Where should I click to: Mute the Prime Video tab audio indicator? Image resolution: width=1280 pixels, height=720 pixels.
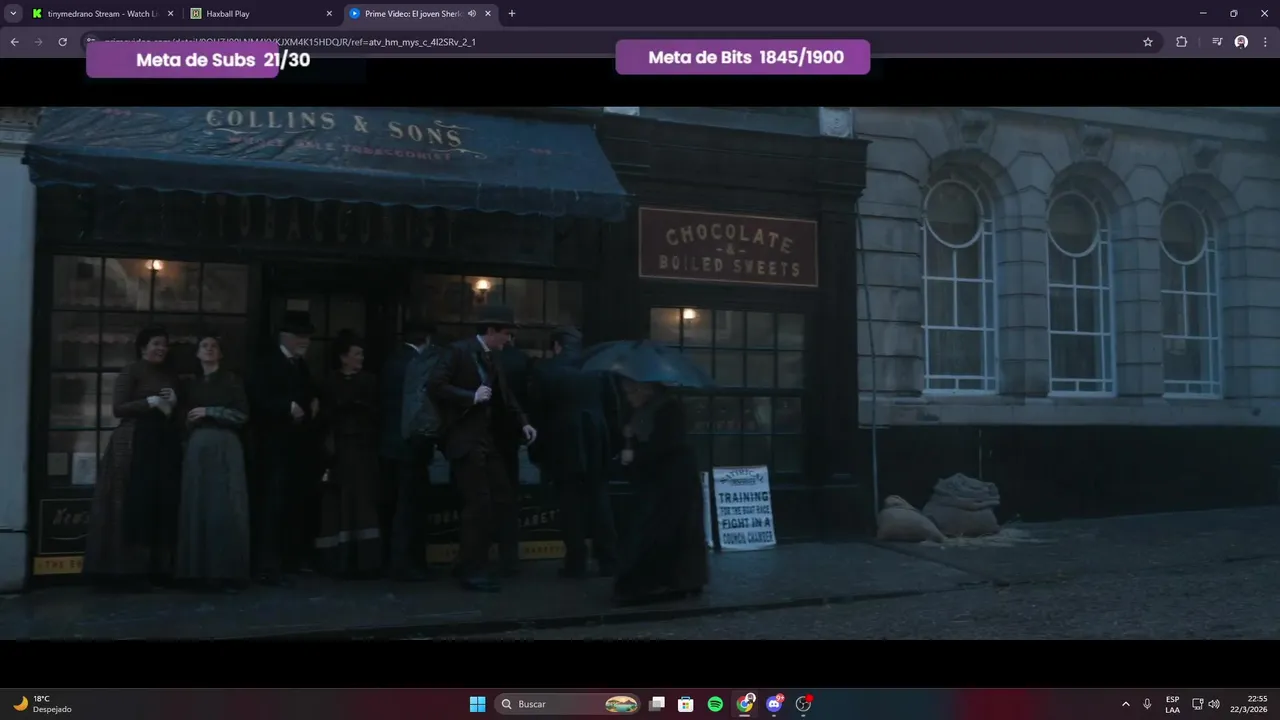[472, 14]
